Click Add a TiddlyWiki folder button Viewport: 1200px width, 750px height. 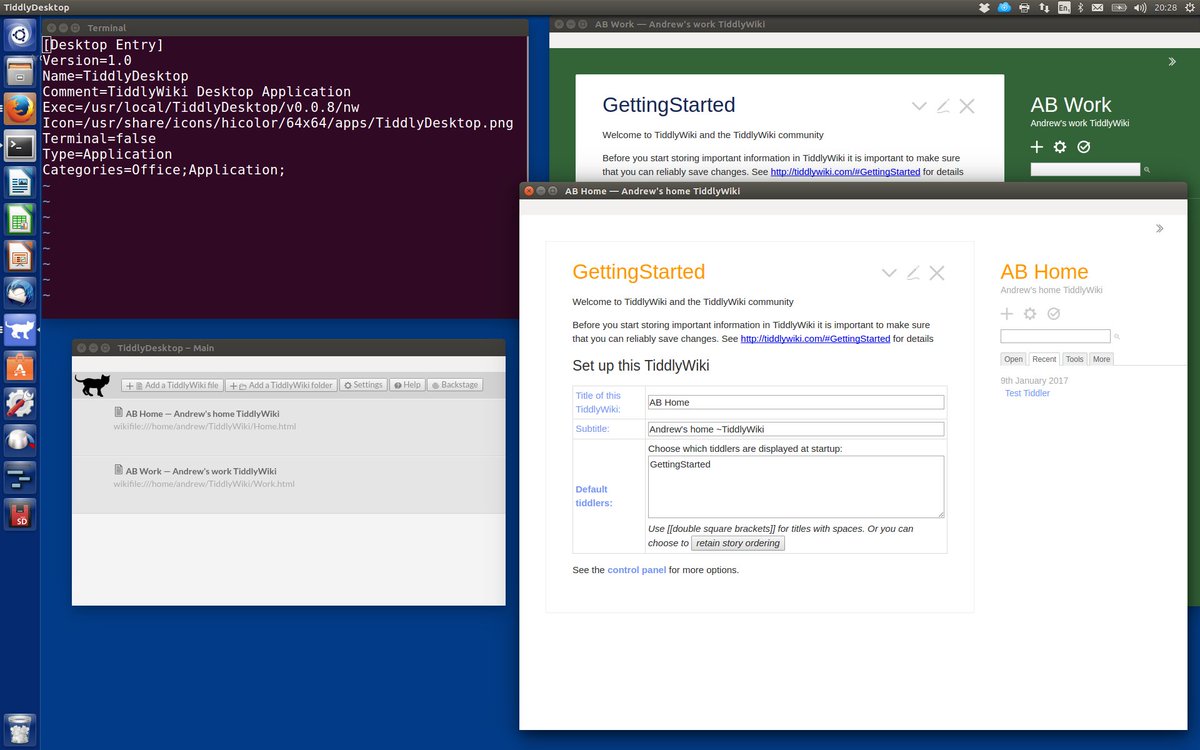pos(281,385)
